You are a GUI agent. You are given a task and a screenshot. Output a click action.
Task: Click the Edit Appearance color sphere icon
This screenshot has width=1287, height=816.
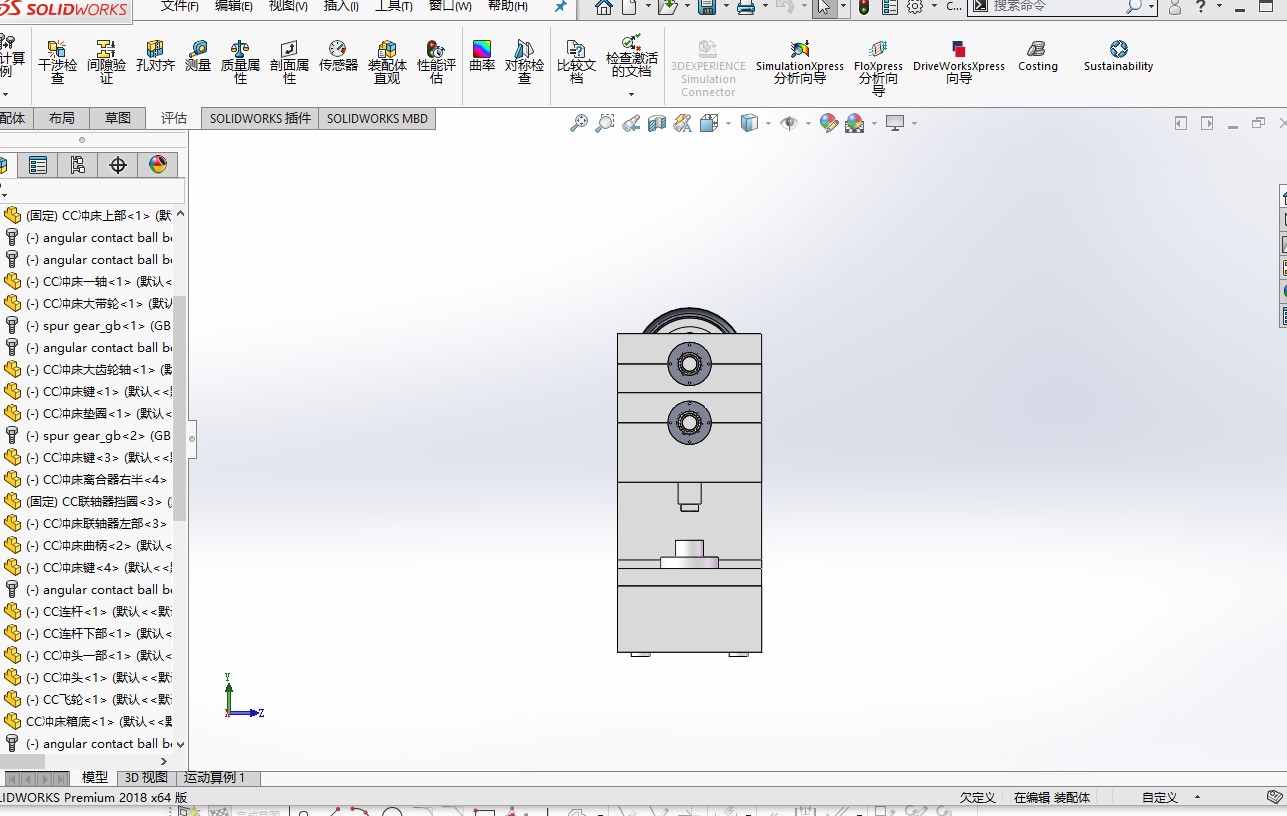[x=828, y=123]
